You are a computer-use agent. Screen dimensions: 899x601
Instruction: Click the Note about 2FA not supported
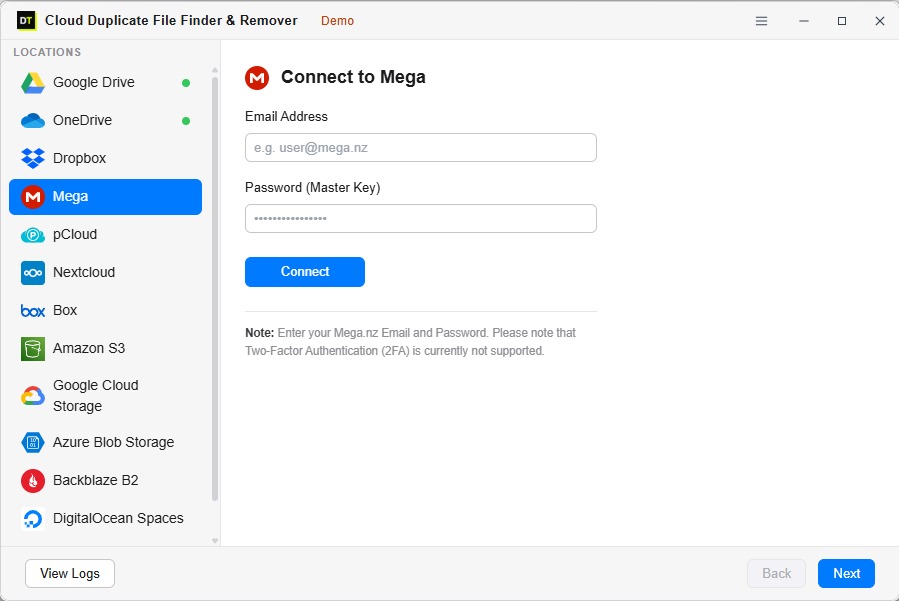pyautogui.click(x=411, y=342)
